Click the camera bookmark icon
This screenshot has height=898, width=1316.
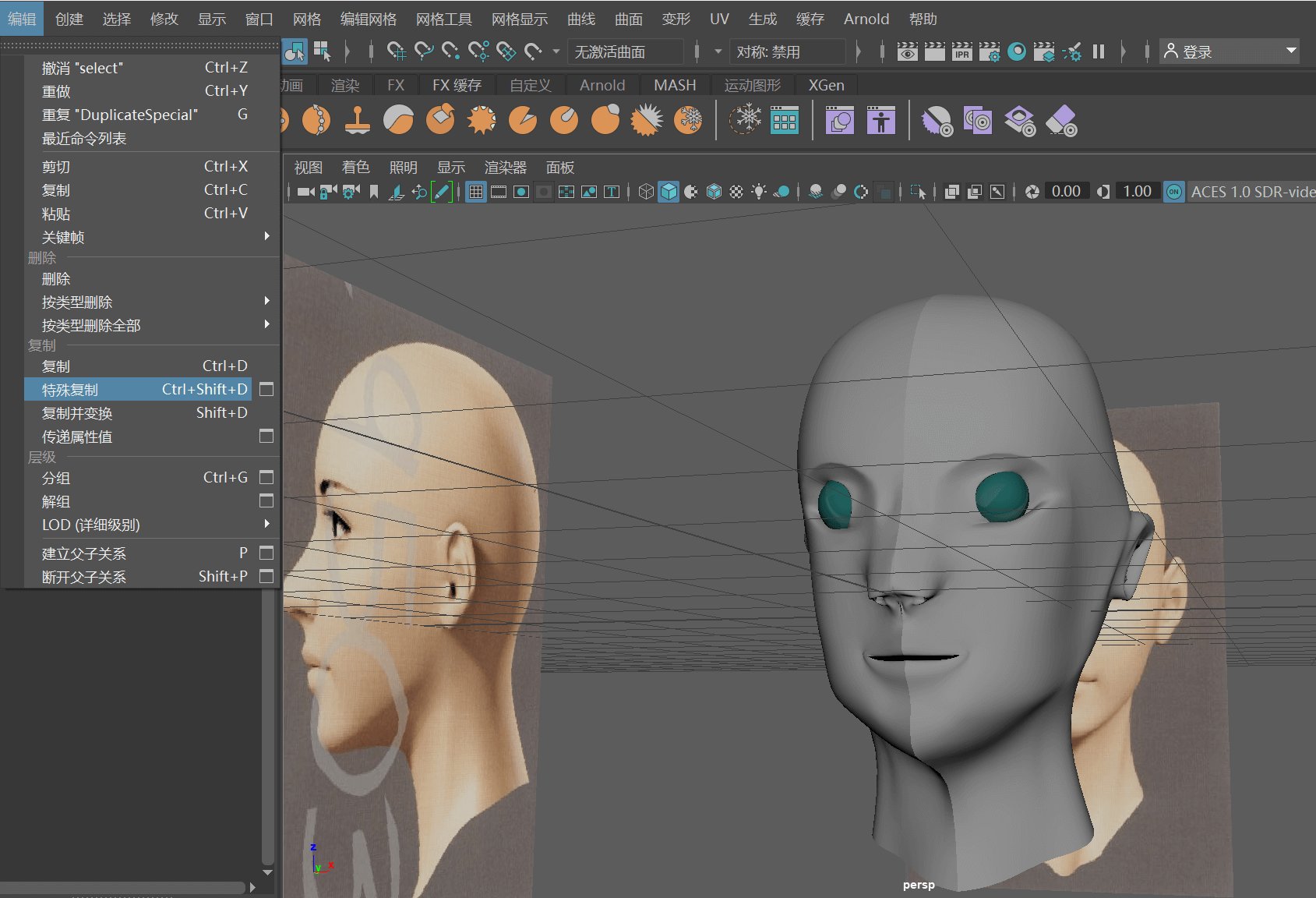pyautogui.click(x=374, y=192)
